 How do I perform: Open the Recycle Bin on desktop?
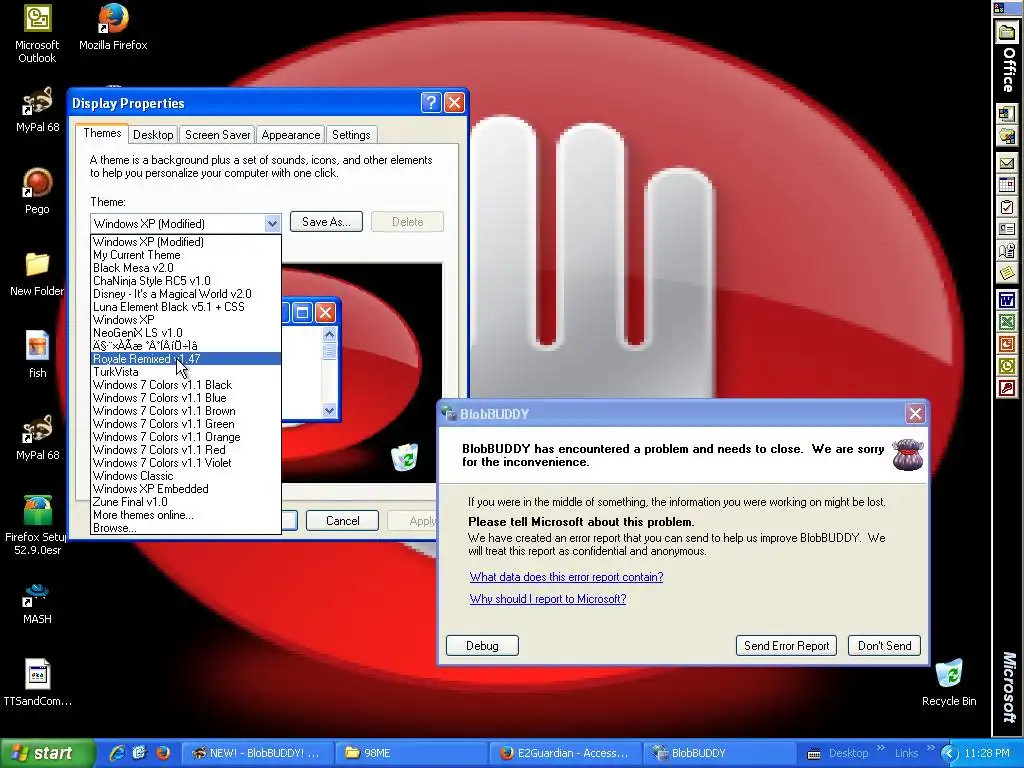(949, 682)
